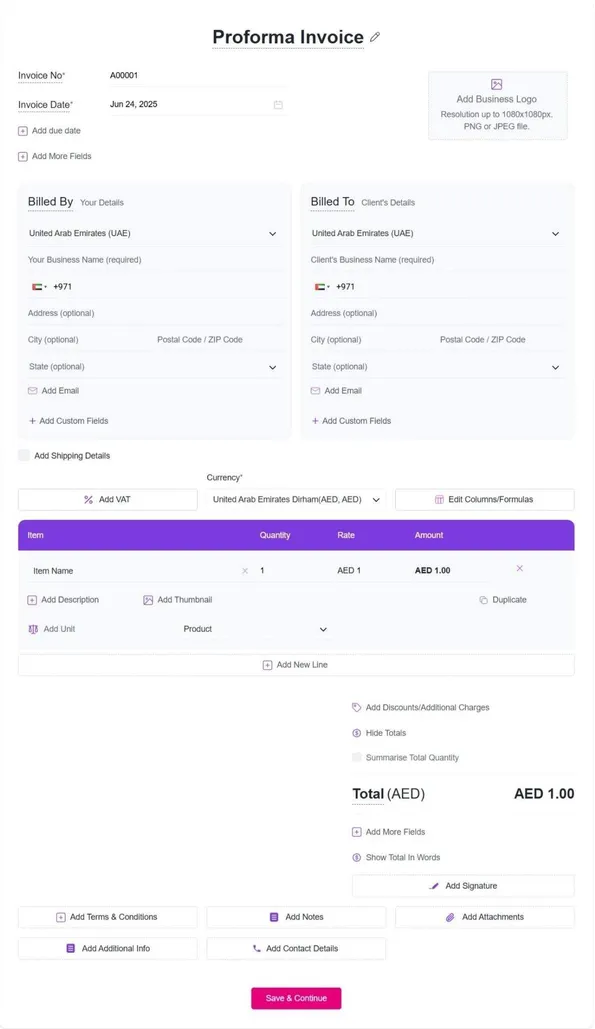Open Edit Columns/Formulas
Viewport: 595px width, 1029px height.
pos(484,499)
